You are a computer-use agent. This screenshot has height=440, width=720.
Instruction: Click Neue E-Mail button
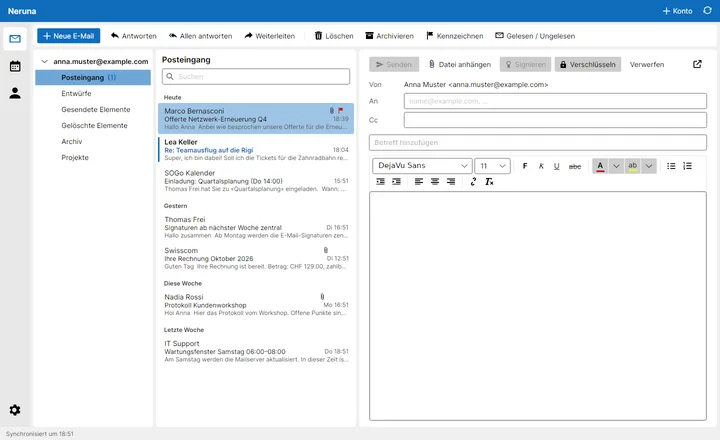click(x=68, y=36)
